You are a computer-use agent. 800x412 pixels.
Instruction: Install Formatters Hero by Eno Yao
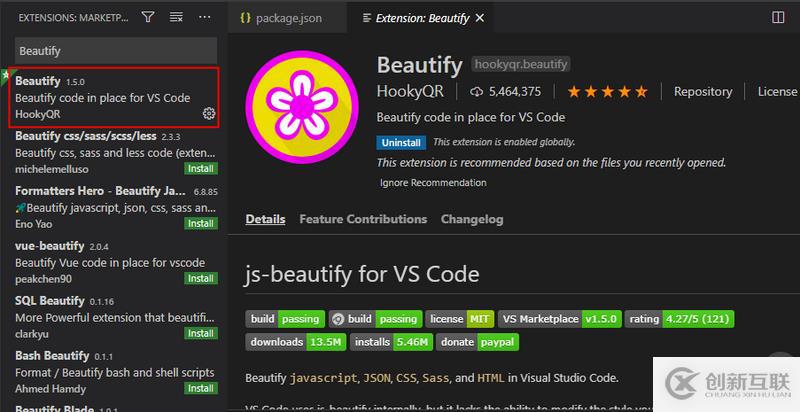[x=201, y=223]
